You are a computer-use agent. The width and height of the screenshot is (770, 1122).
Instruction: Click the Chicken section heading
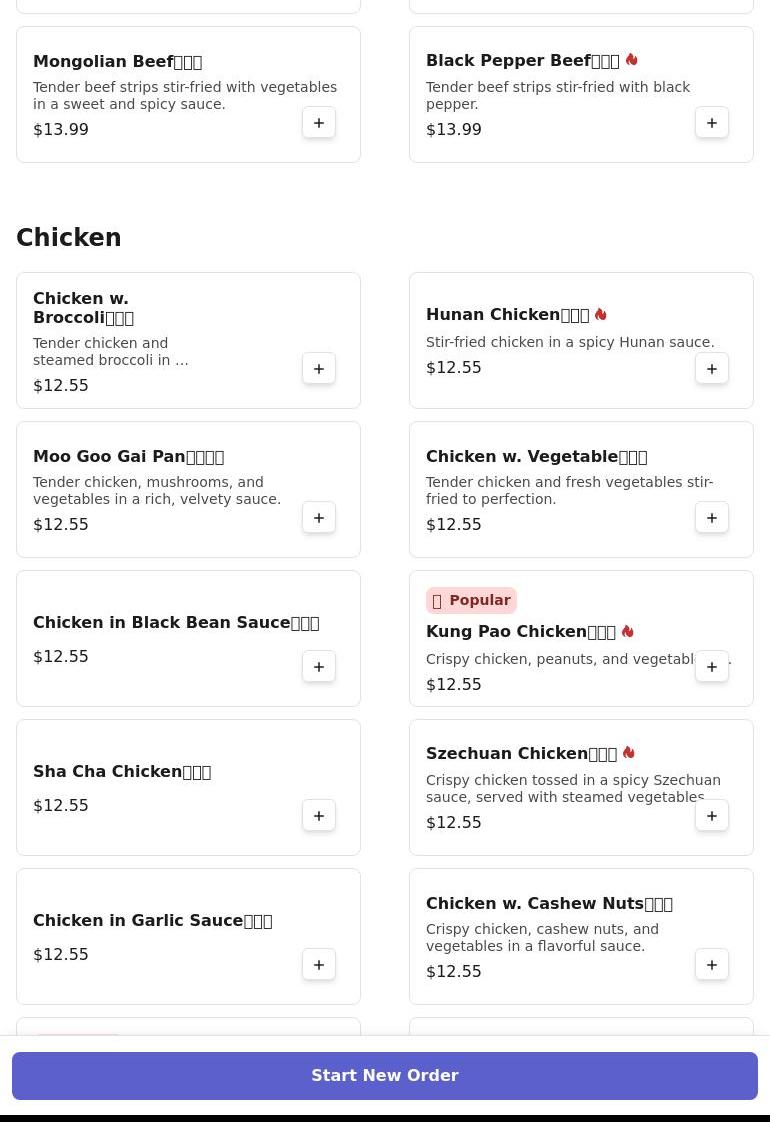coord(69,238)
